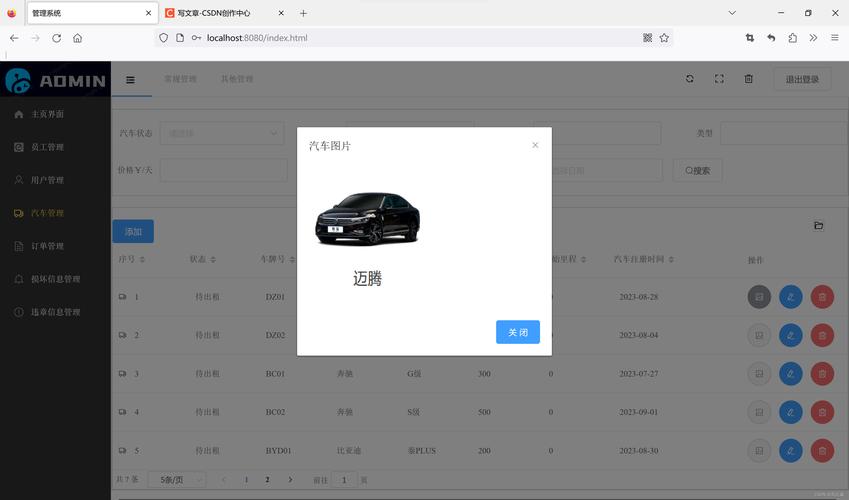
Task: Click the red delete icon for row DZ01
Action: tap(822, 297)
